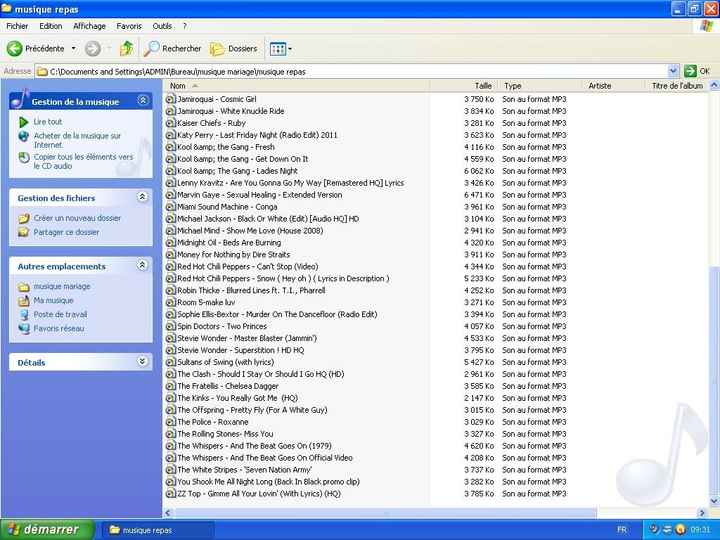Click the globe icon for buying music online
This screenshot has height=540, width=720.
click(23, 136)
